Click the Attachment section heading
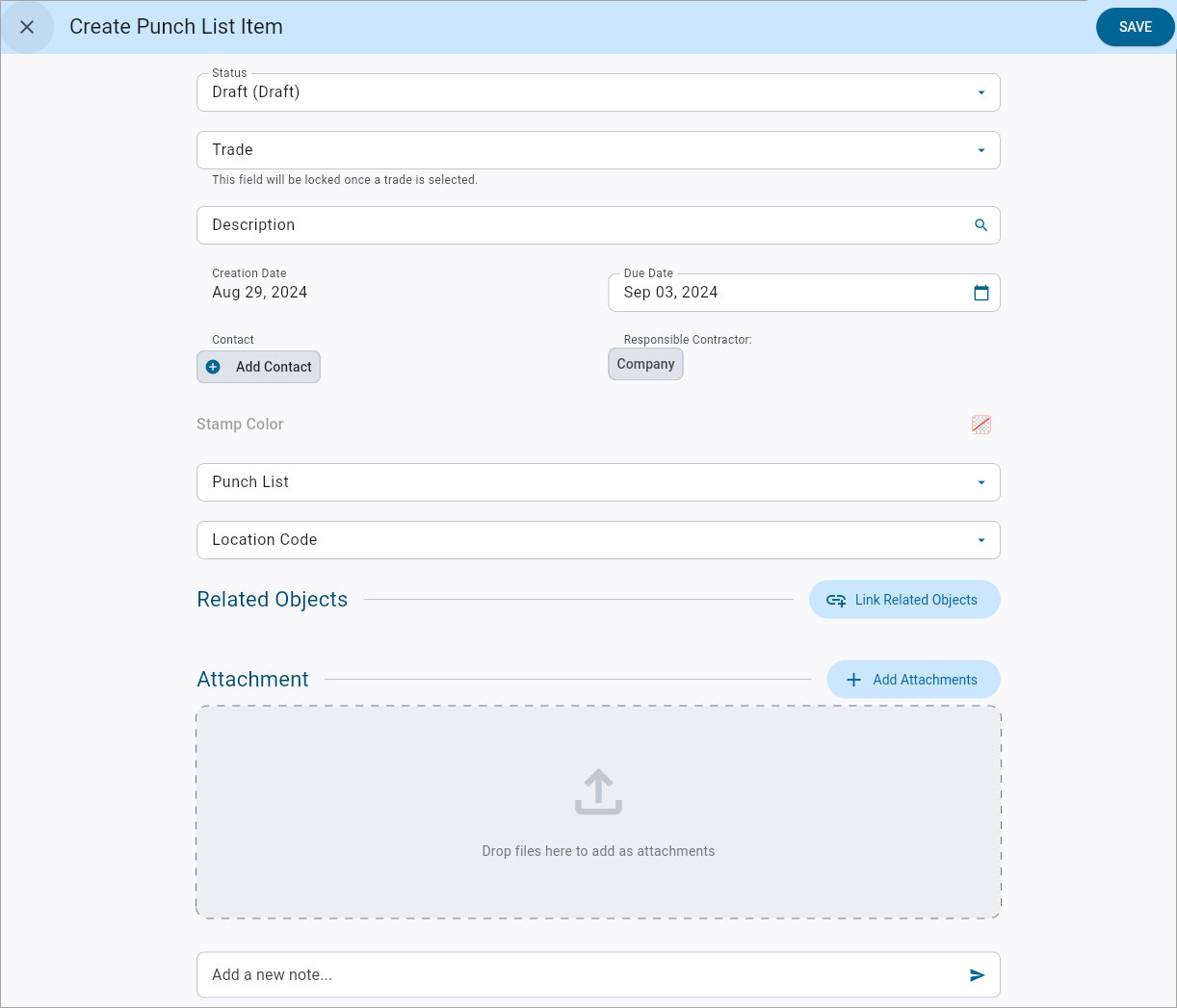The height and width of the screenshot is (1008, 1177). point(252,680)
